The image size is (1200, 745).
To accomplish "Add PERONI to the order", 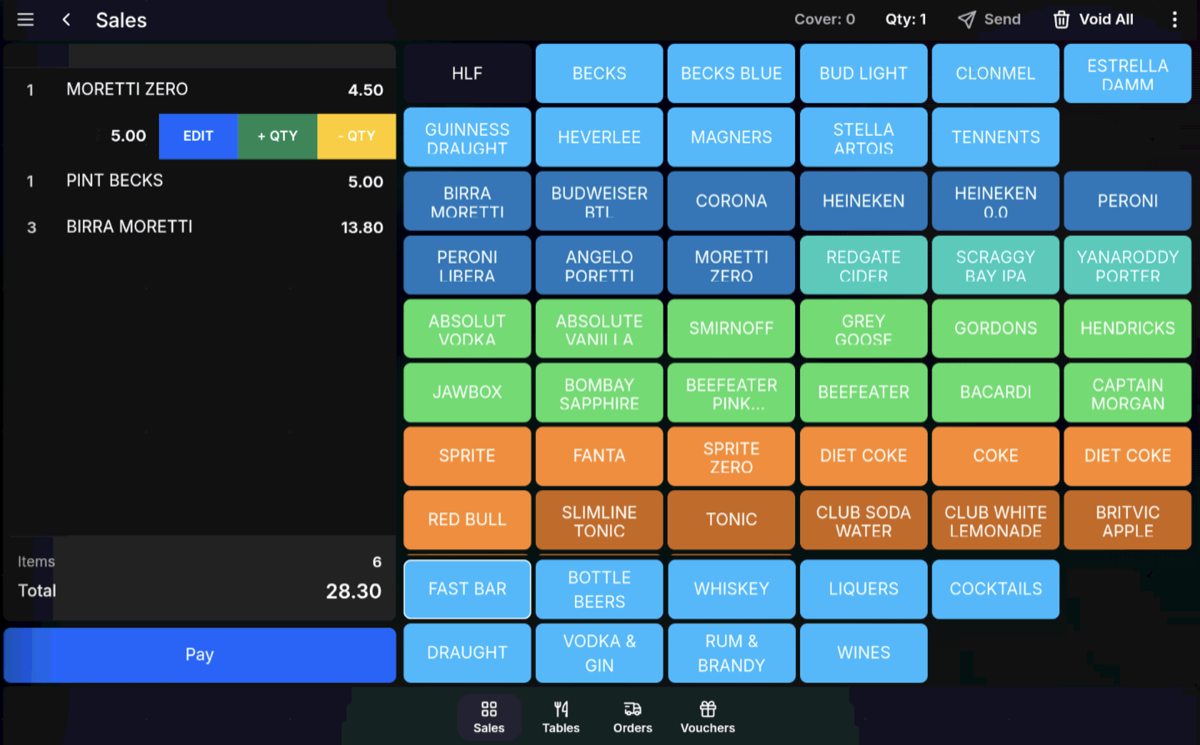I will point(1127,201).
